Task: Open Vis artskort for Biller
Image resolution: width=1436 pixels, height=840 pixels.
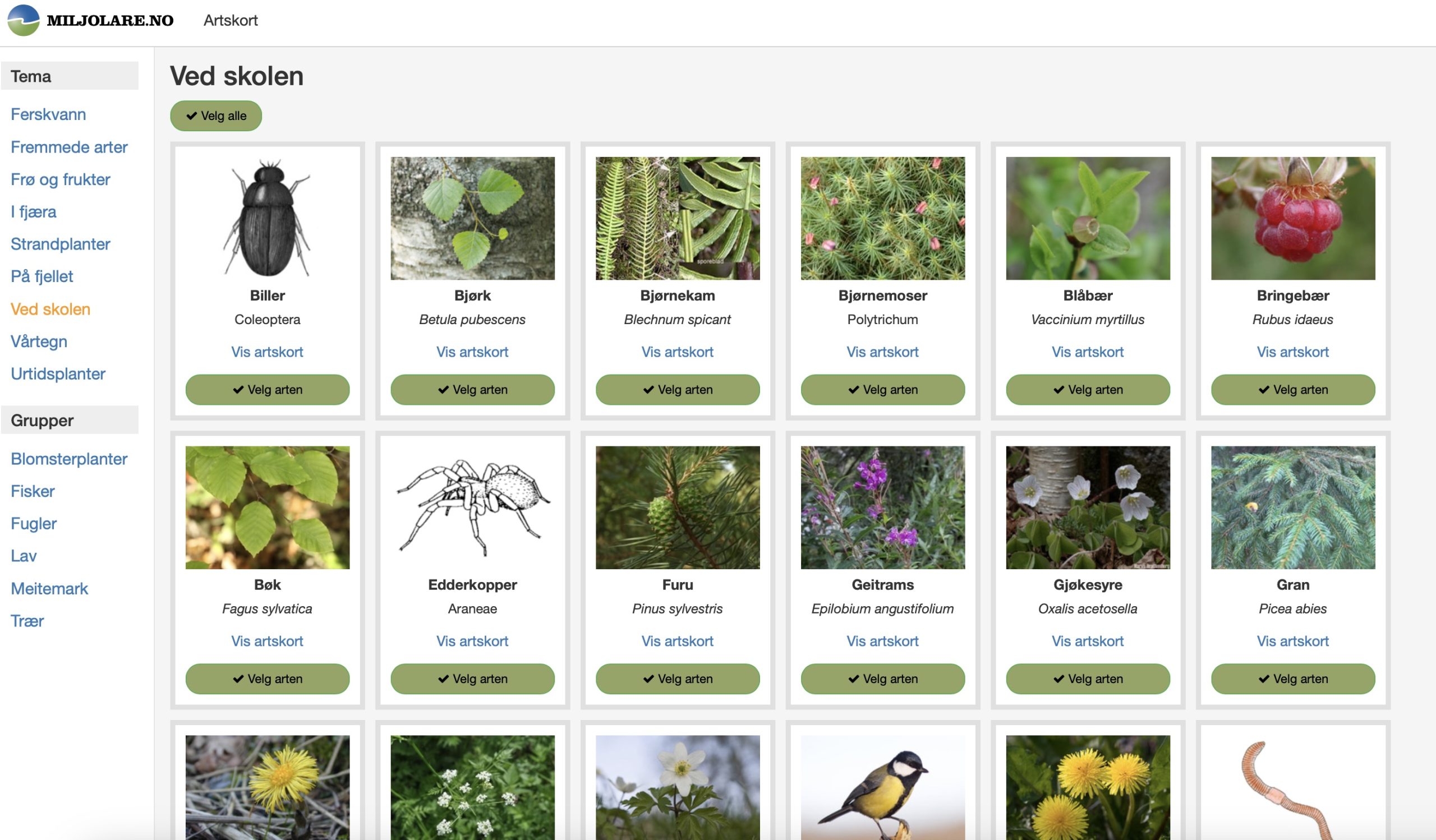Action: pyautogui.click(x=267, y=352)
